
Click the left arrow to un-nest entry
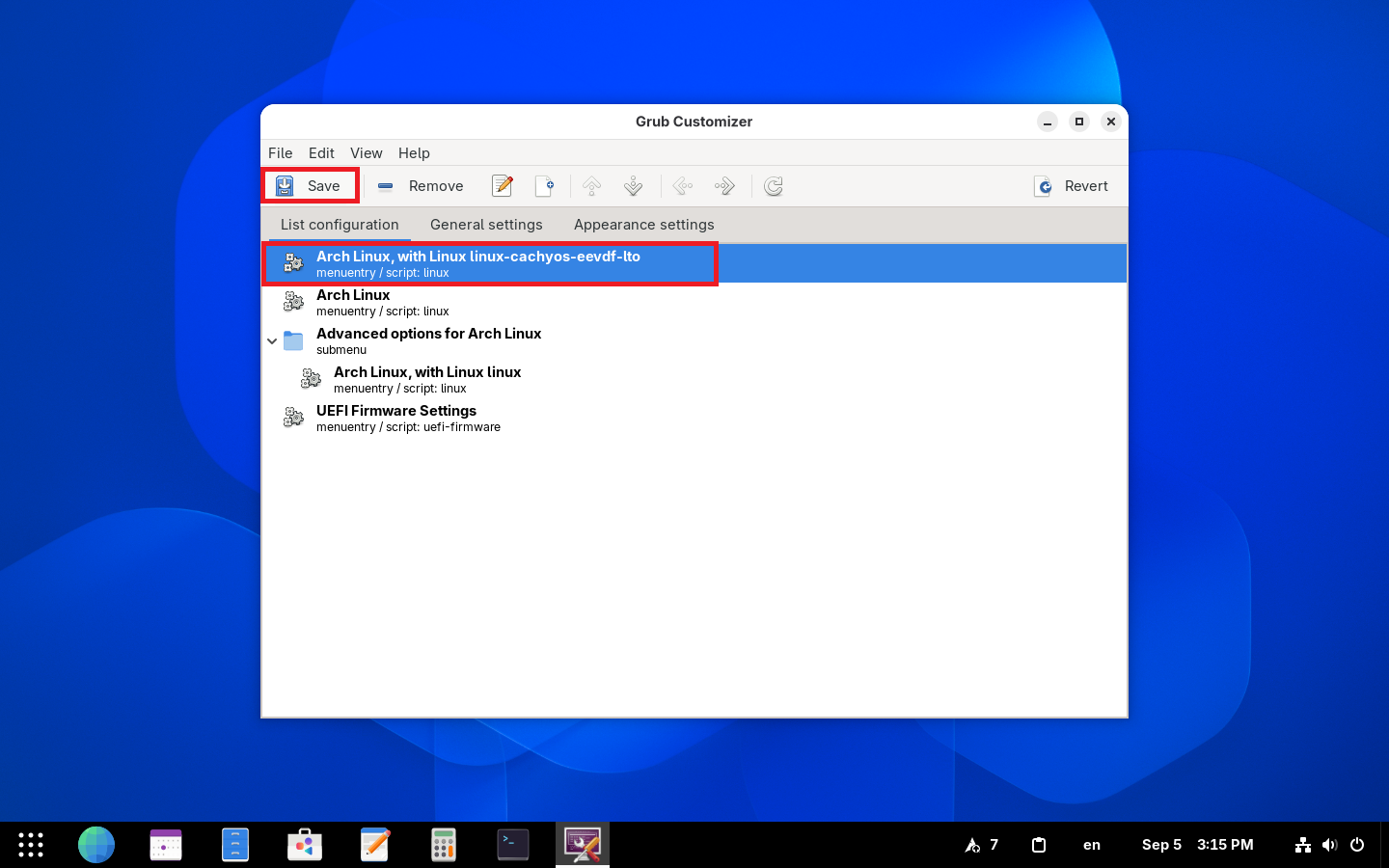(x=683, y=186)
